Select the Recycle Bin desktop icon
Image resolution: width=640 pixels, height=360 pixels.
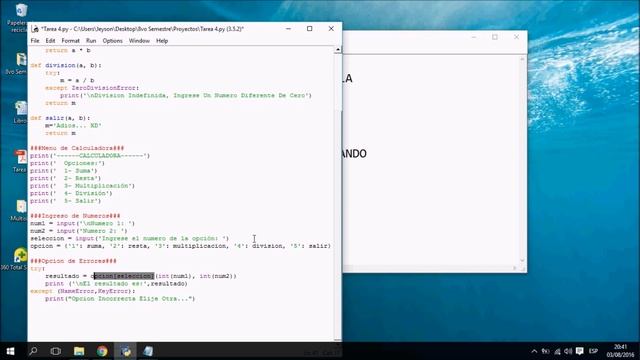click(x=20, y=18)
